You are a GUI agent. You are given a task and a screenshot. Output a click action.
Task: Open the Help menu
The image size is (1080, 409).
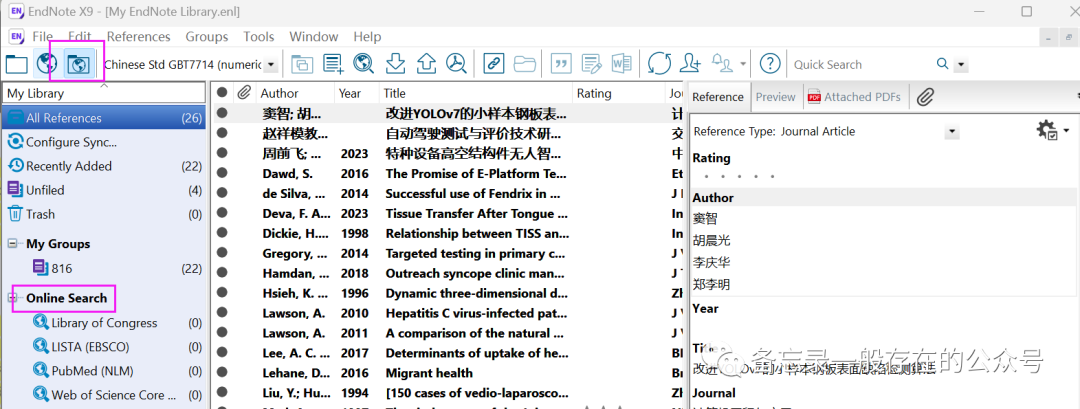pos(367,36)
